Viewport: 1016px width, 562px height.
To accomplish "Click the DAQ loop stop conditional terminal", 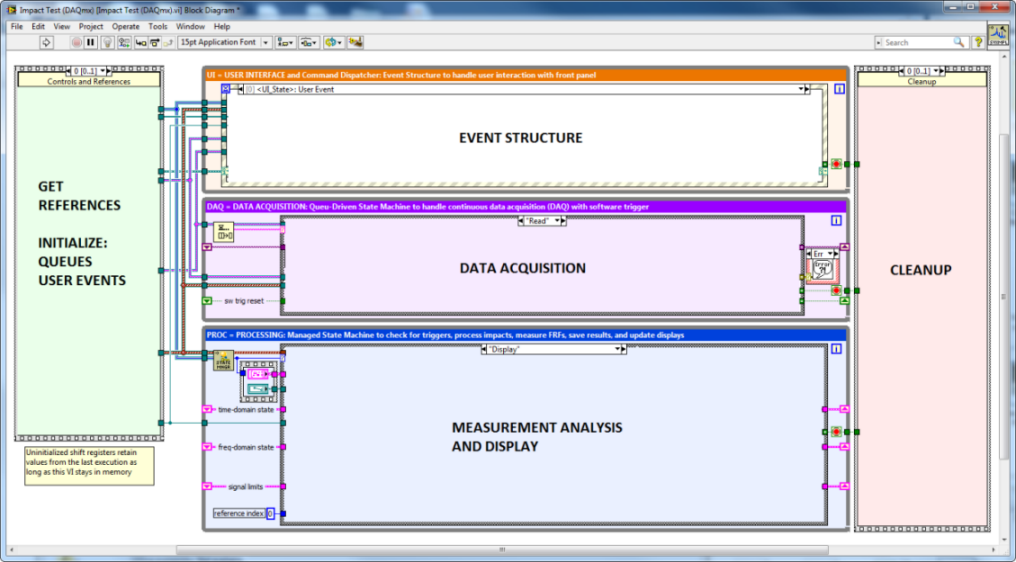I will pos(837,290).
